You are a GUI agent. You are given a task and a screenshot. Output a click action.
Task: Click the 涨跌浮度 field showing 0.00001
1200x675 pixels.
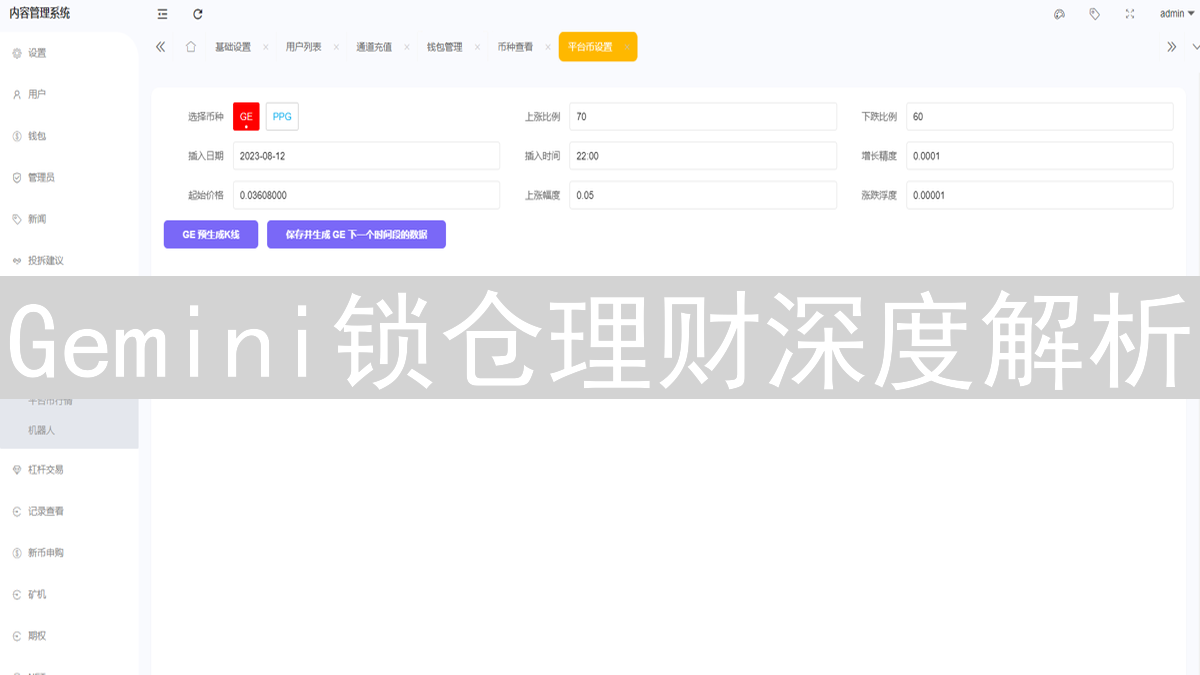(x=1040, y=195)
